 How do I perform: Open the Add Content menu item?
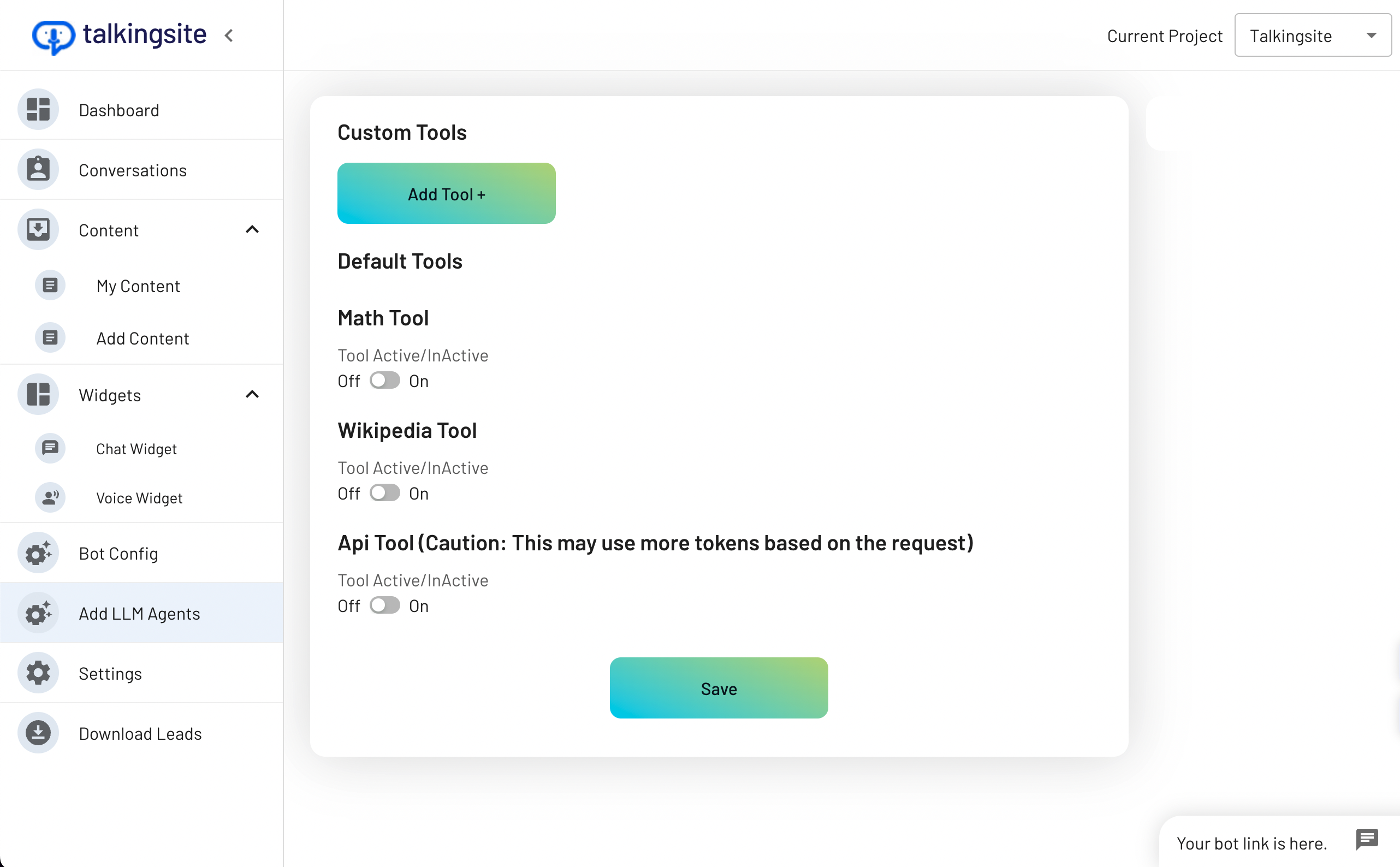point(142,339)
